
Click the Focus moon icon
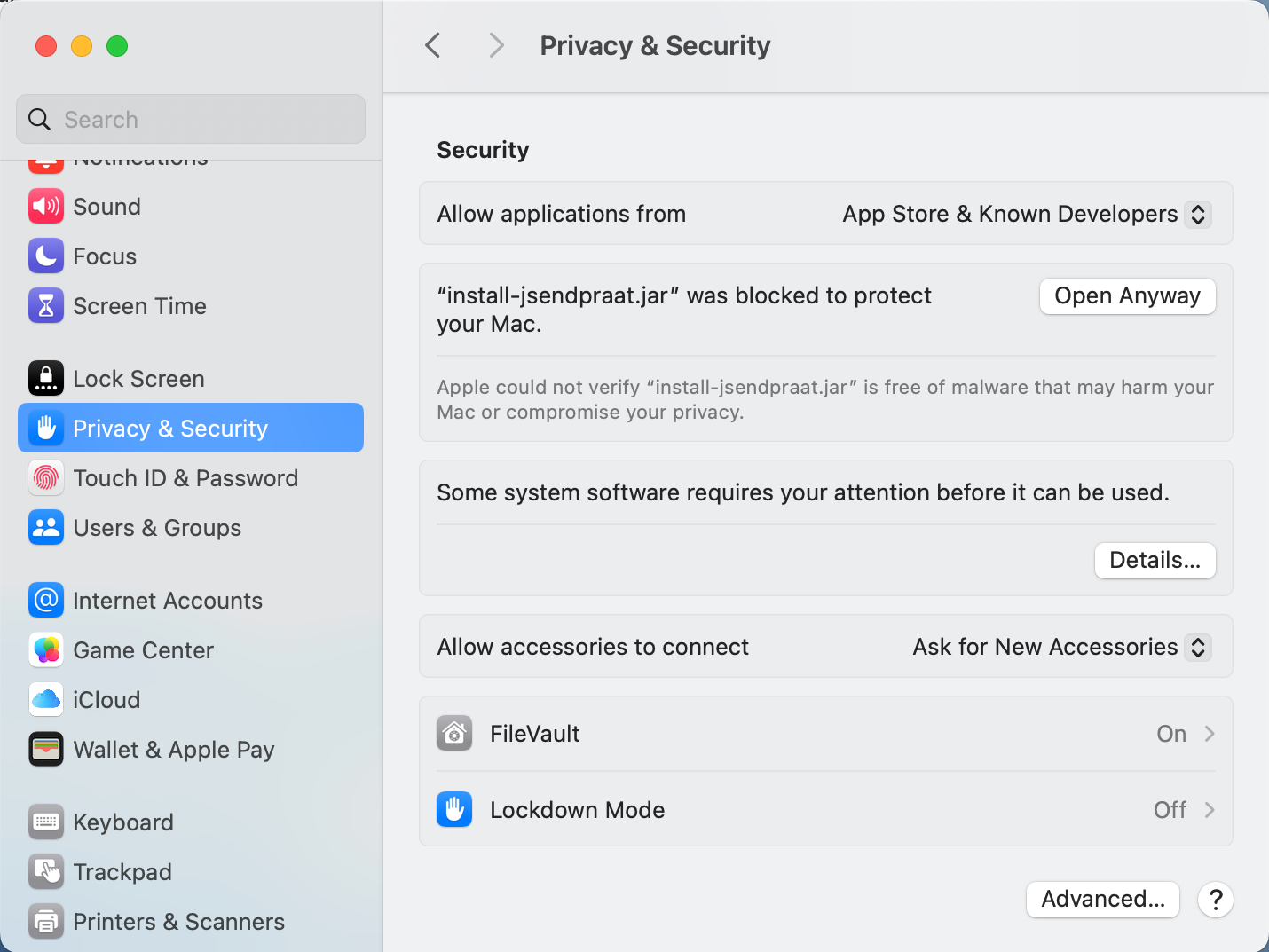coord(46,256)
